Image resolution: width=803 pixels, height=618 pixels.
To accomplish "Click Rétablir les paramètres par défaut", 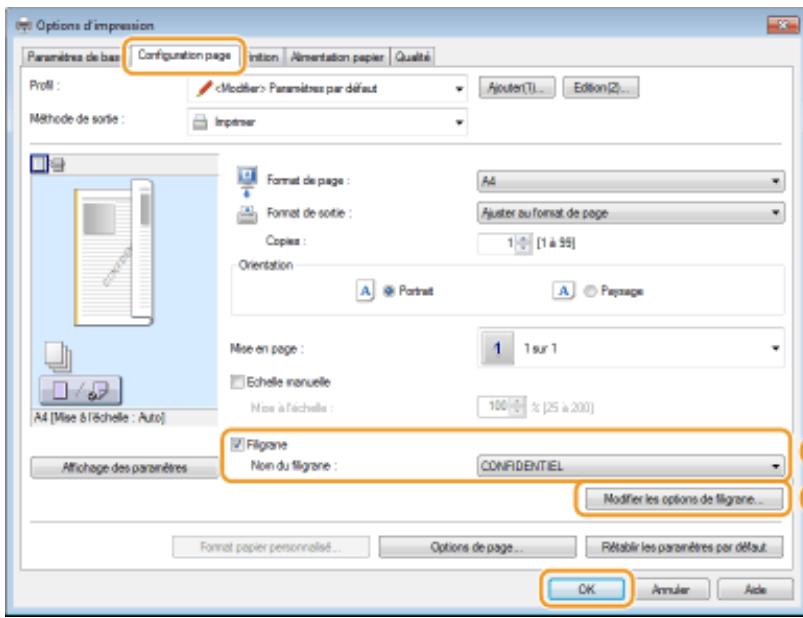I will tap(684, 547).
